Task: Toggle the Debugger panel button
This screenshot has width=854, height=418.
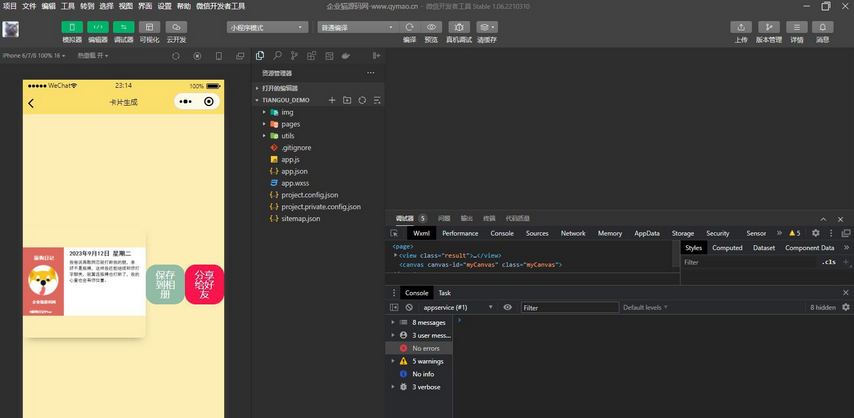Action: pos(124,27)
